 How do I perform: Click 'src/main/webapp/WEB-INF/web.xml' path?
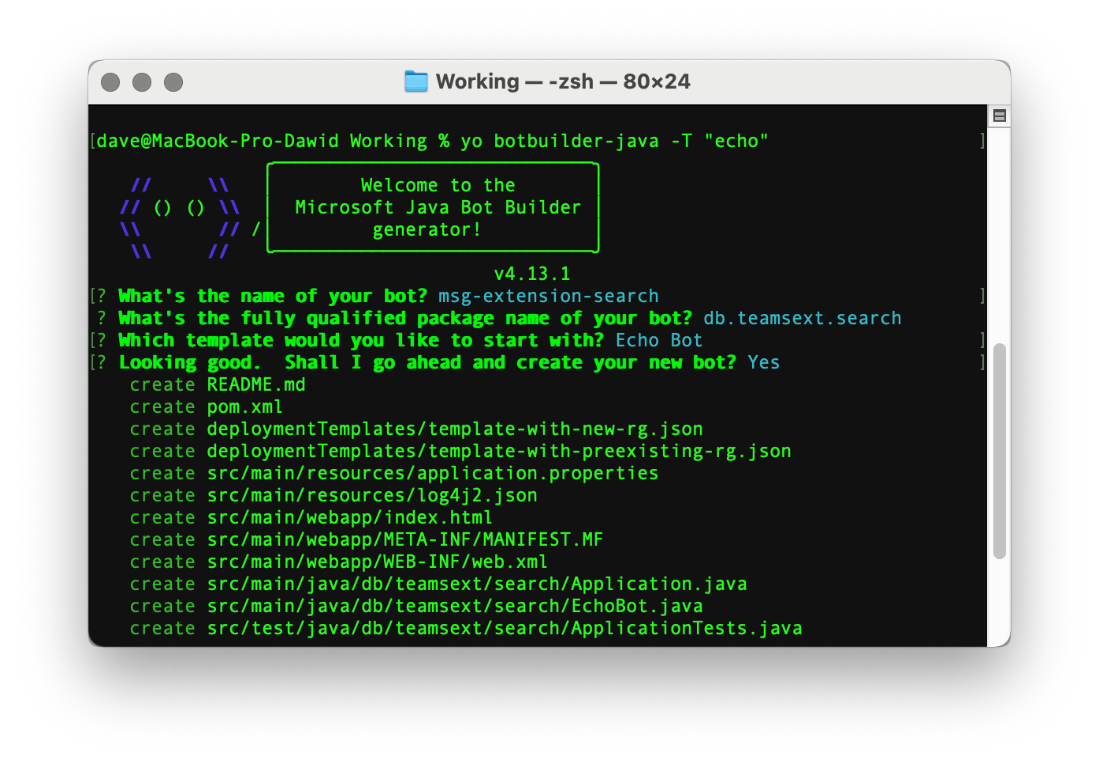pyautogui.click(x=377, y=562)
